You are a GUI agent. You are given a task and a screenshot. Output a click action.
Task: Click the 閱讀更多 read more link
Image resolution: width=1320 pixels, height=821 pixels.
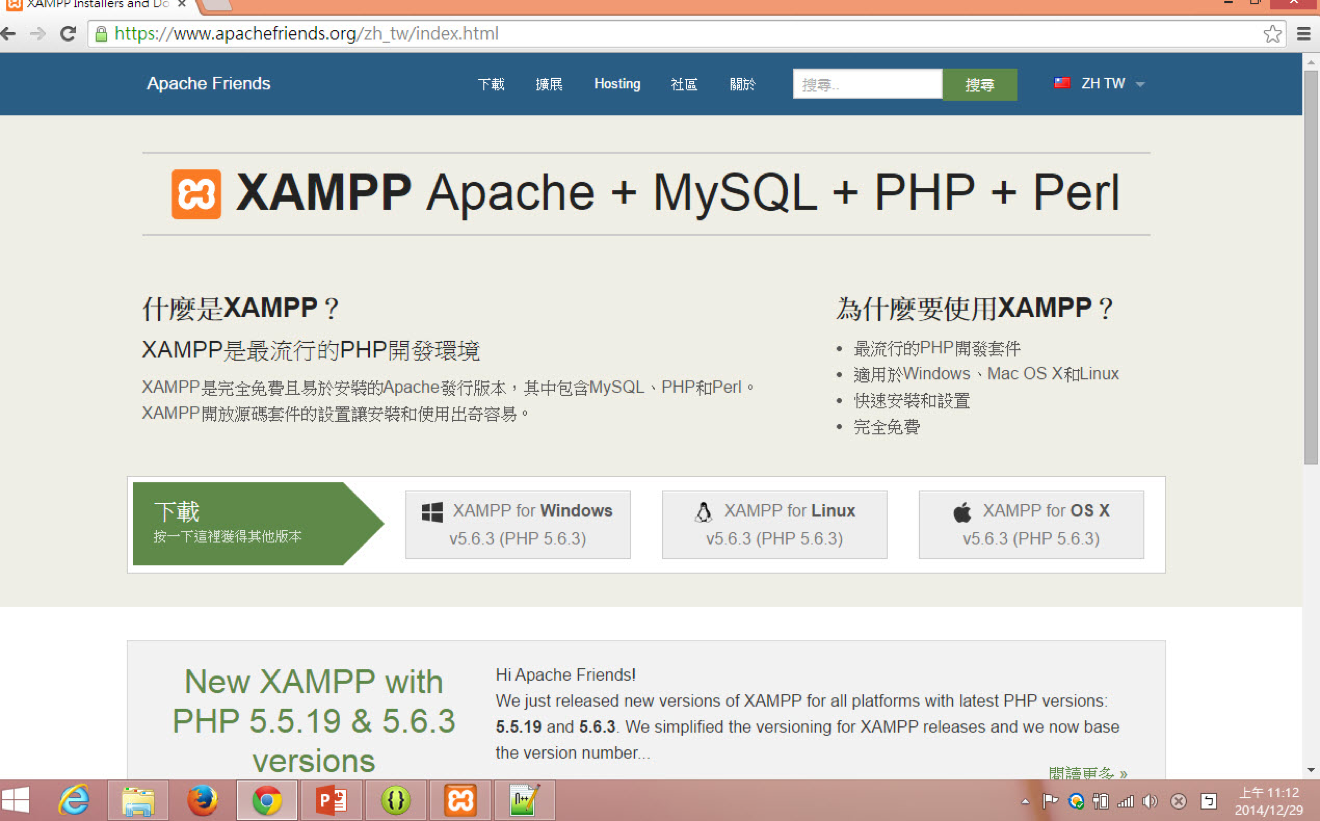point(1088,773)
